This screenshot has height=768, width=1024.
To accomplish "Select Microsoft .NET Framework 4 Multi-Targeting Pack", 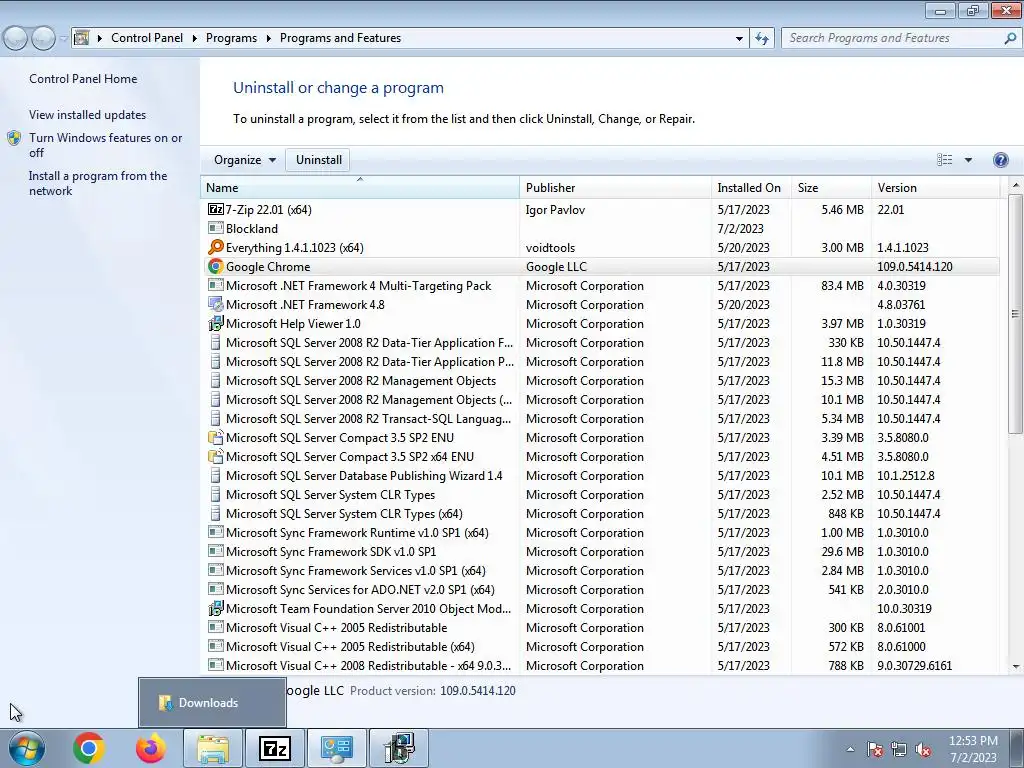I will pyautogui.click(x=600, y=285).
